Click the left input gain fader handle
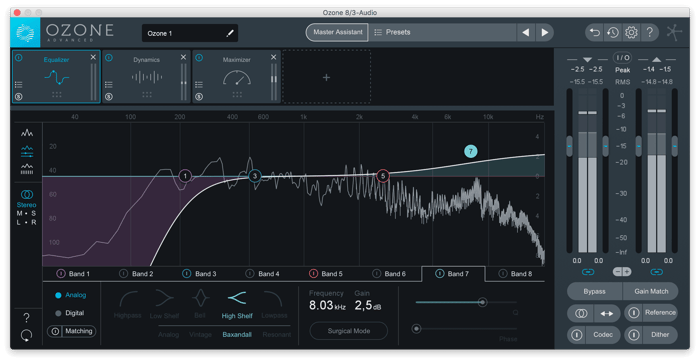 569,146
